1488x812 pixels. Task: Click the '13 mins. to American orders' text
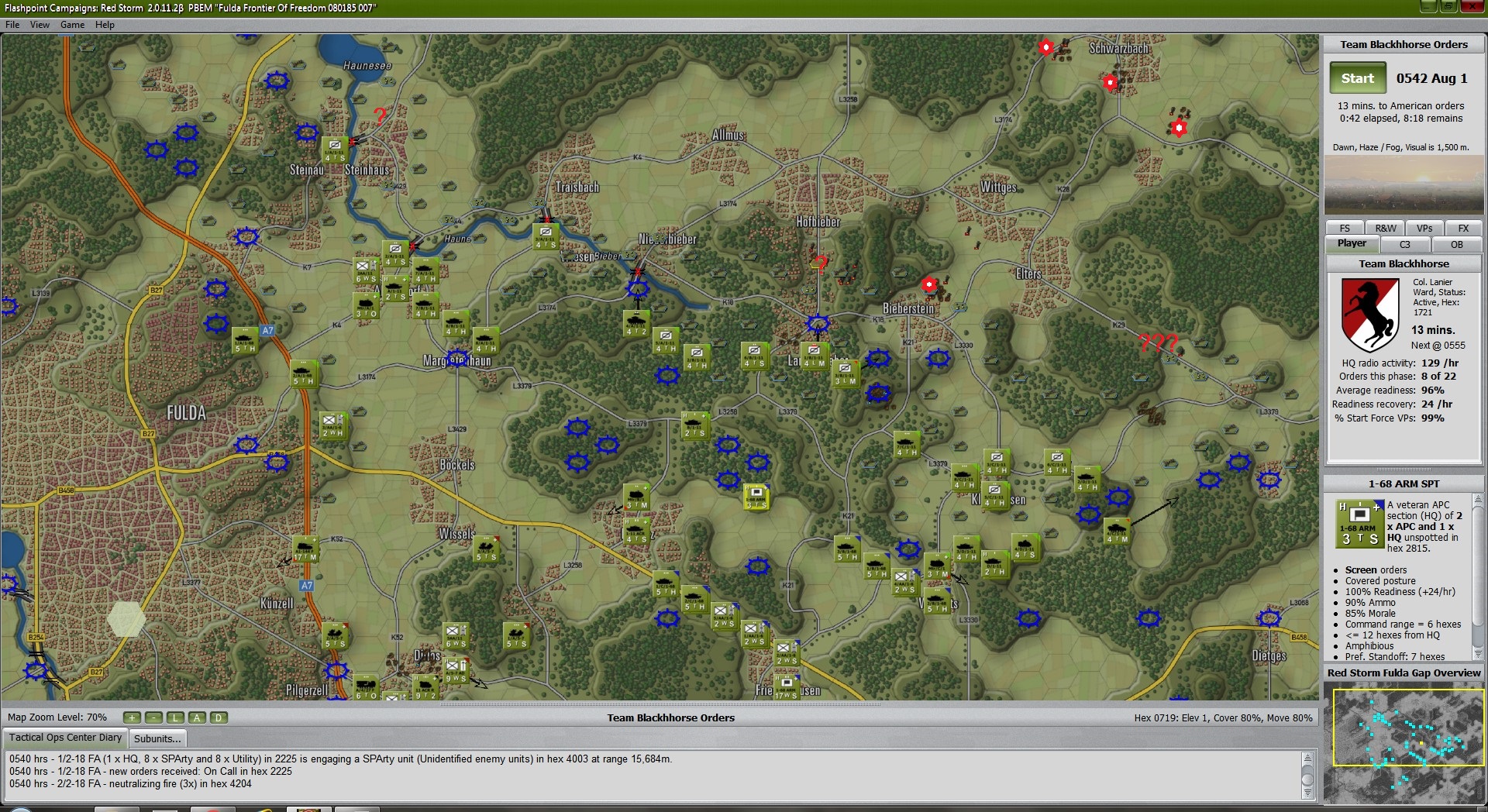point(1400,105)
